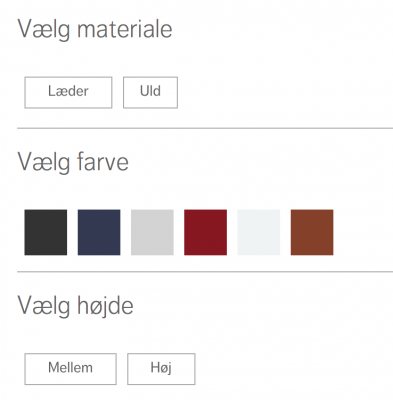This screenshot has height=400, width=393.
Task: Pick the black color swatch
Action: click(x=46, y=232)
